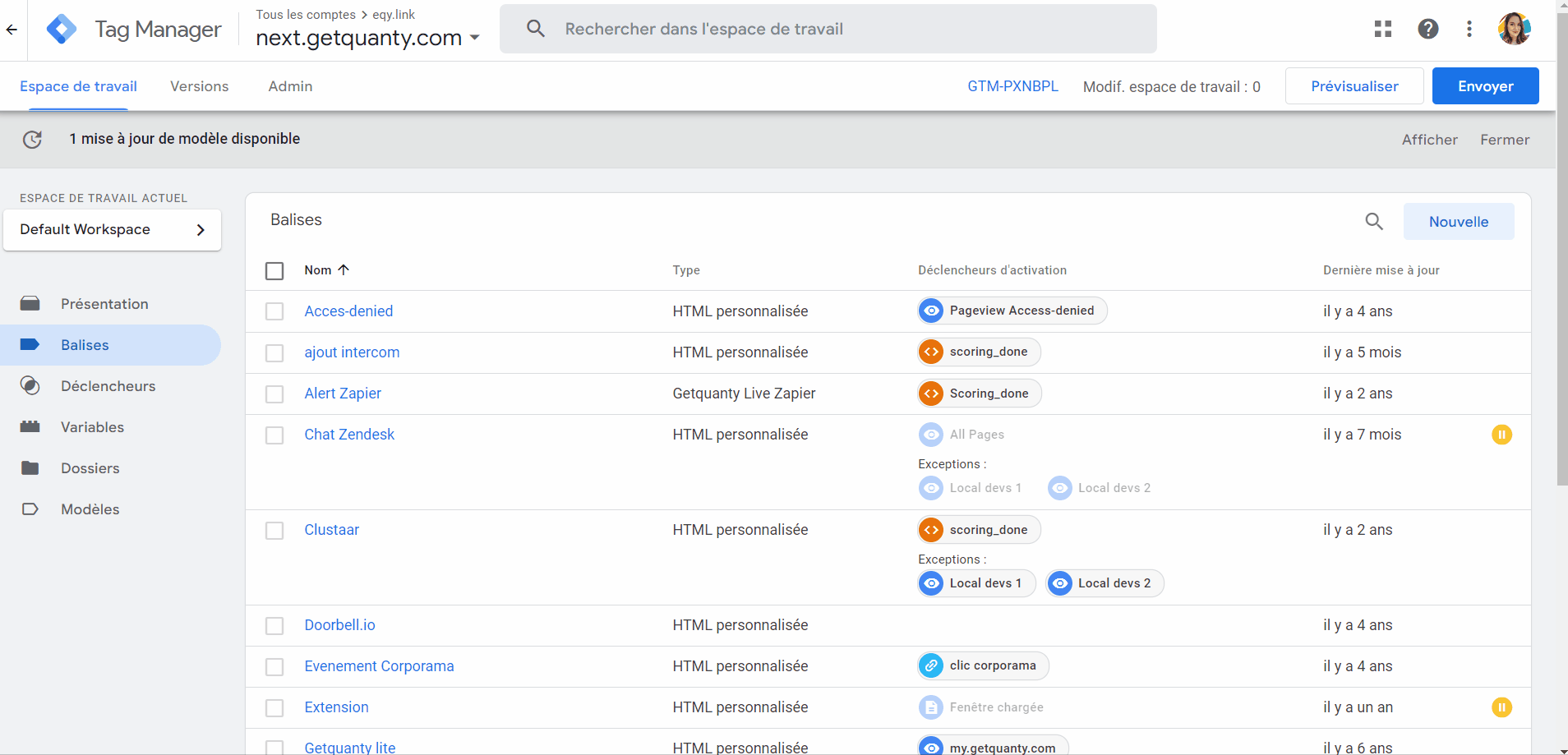Click the Envoyer button
The width and height of the screenshot is (1568, 755).
[x=1485, y=86]
